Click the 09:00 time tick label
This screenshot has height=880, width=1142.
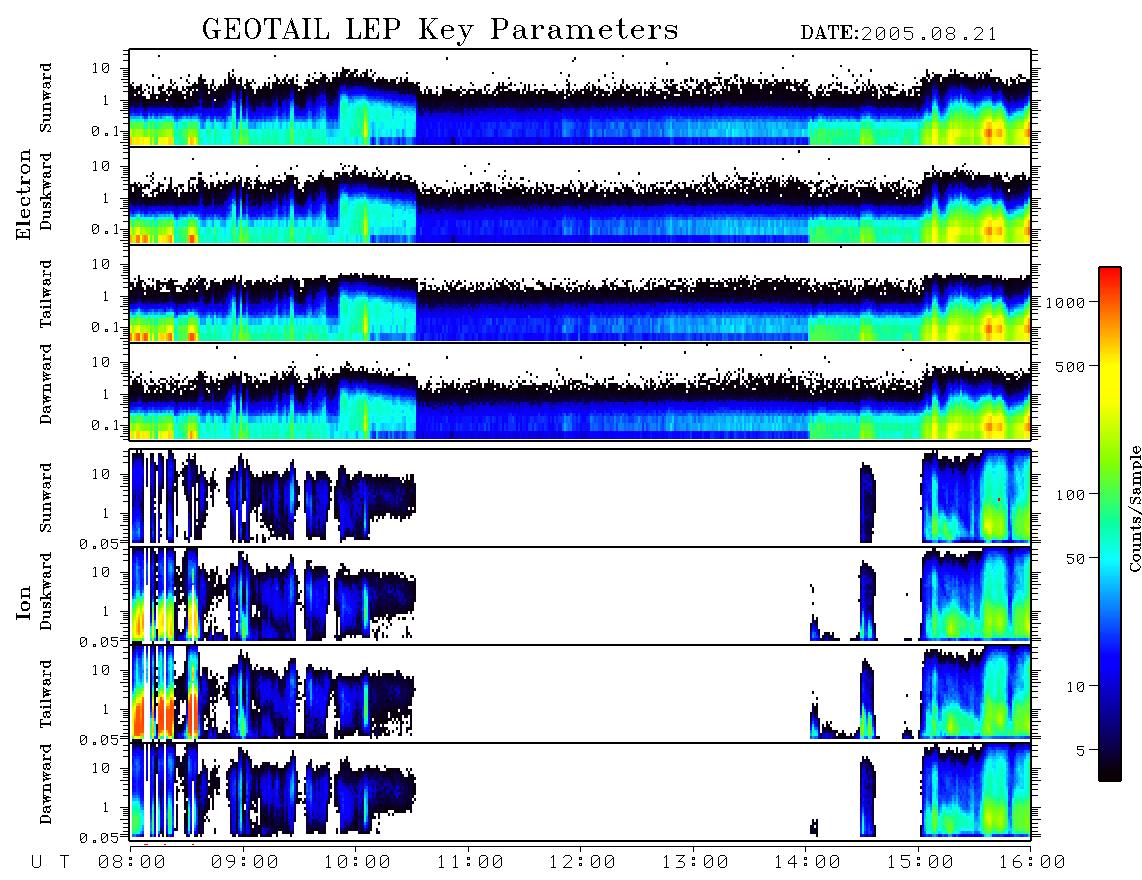click(245, 862)
